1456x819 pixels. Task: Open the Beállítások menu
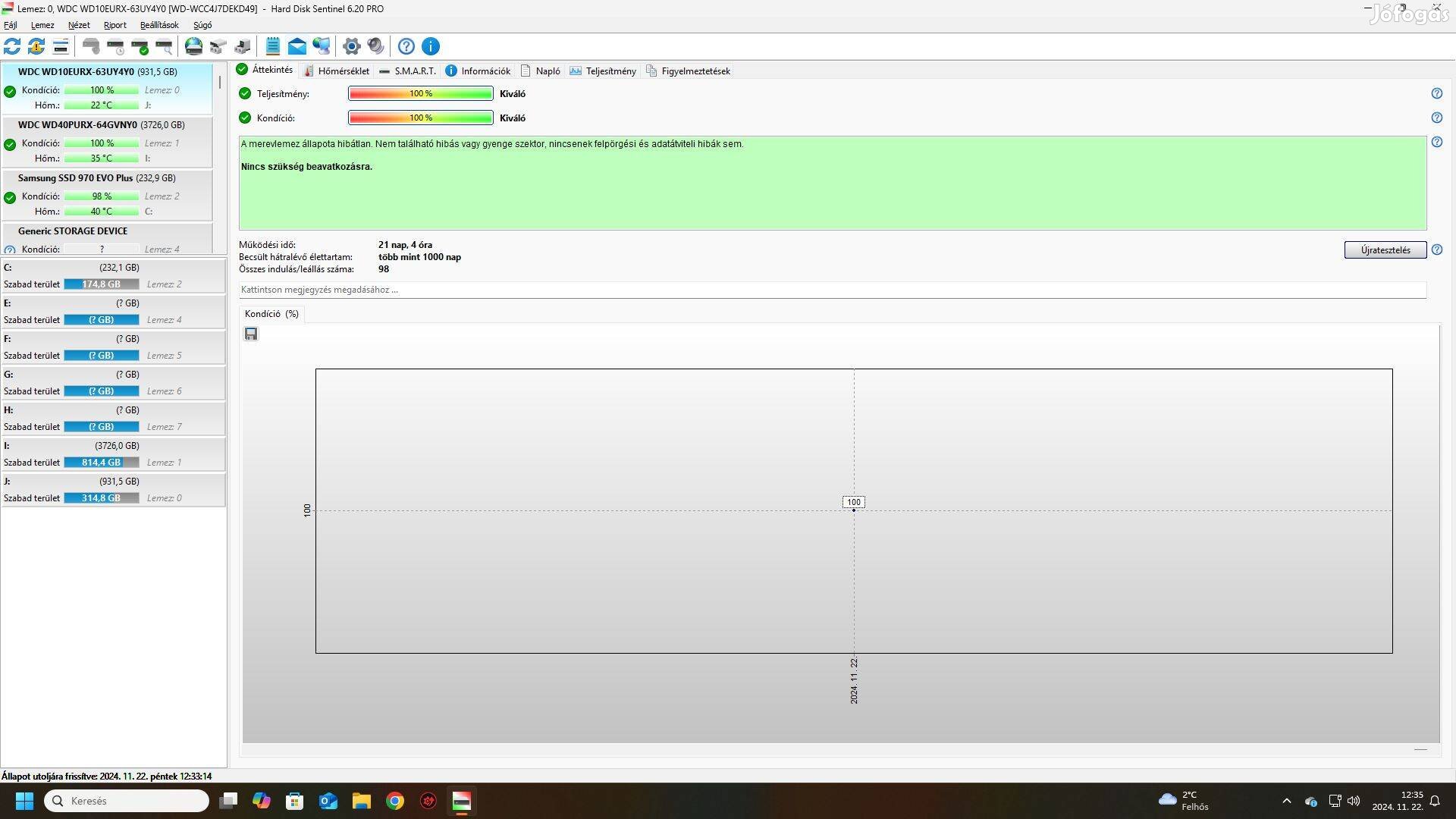point(159,25)
